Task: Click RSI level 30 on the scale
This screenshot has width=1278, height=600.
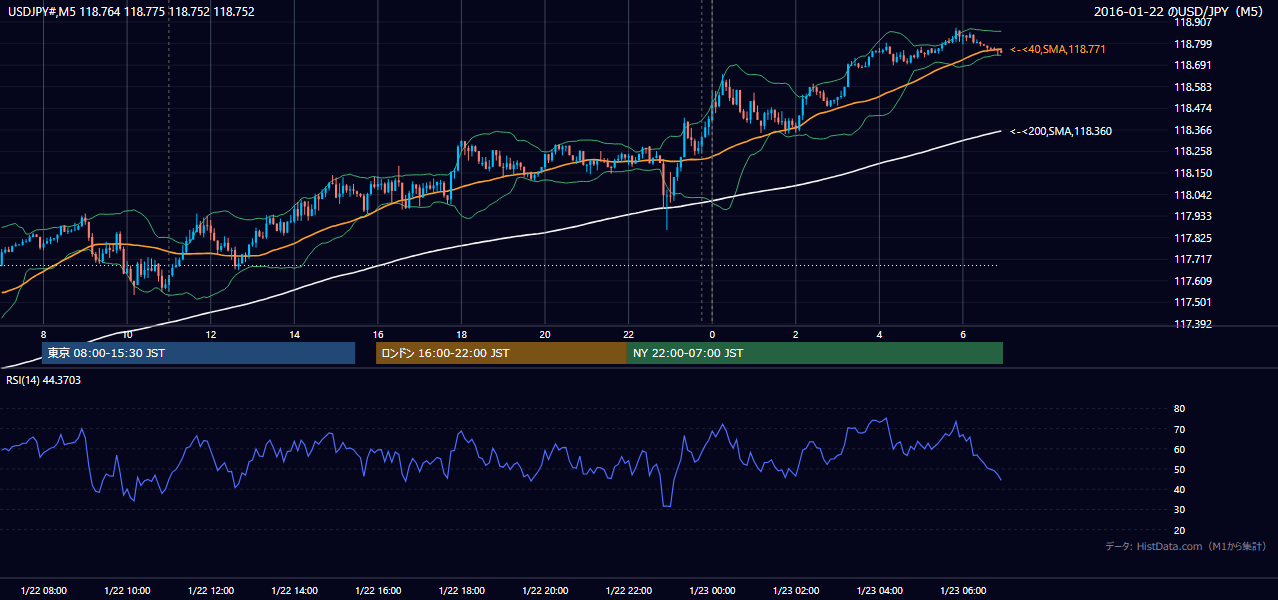Action: click(x=1179, y=510)
